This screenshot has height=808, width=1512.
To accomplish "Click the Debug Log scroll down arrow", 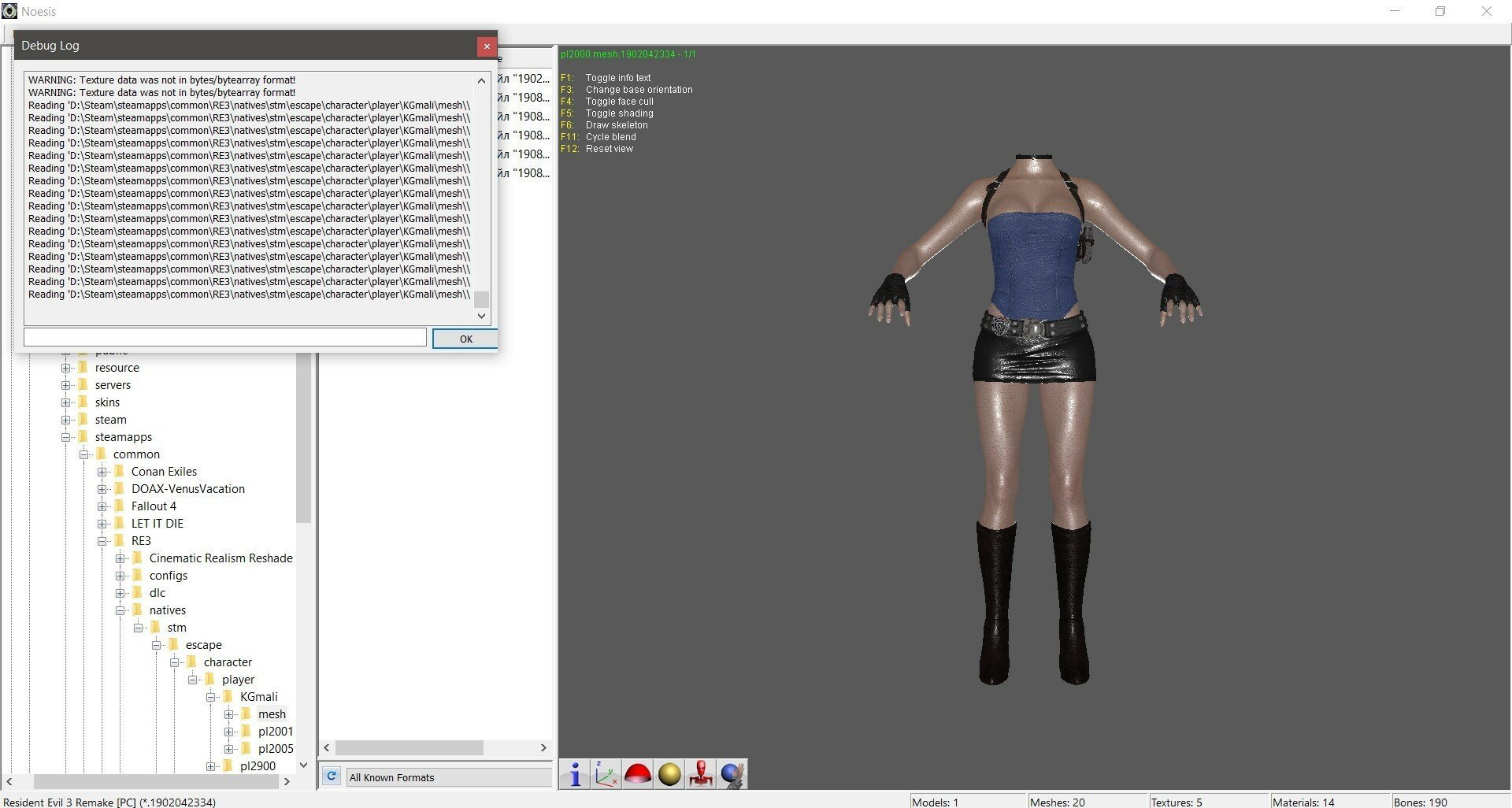I will pos(482,316).
